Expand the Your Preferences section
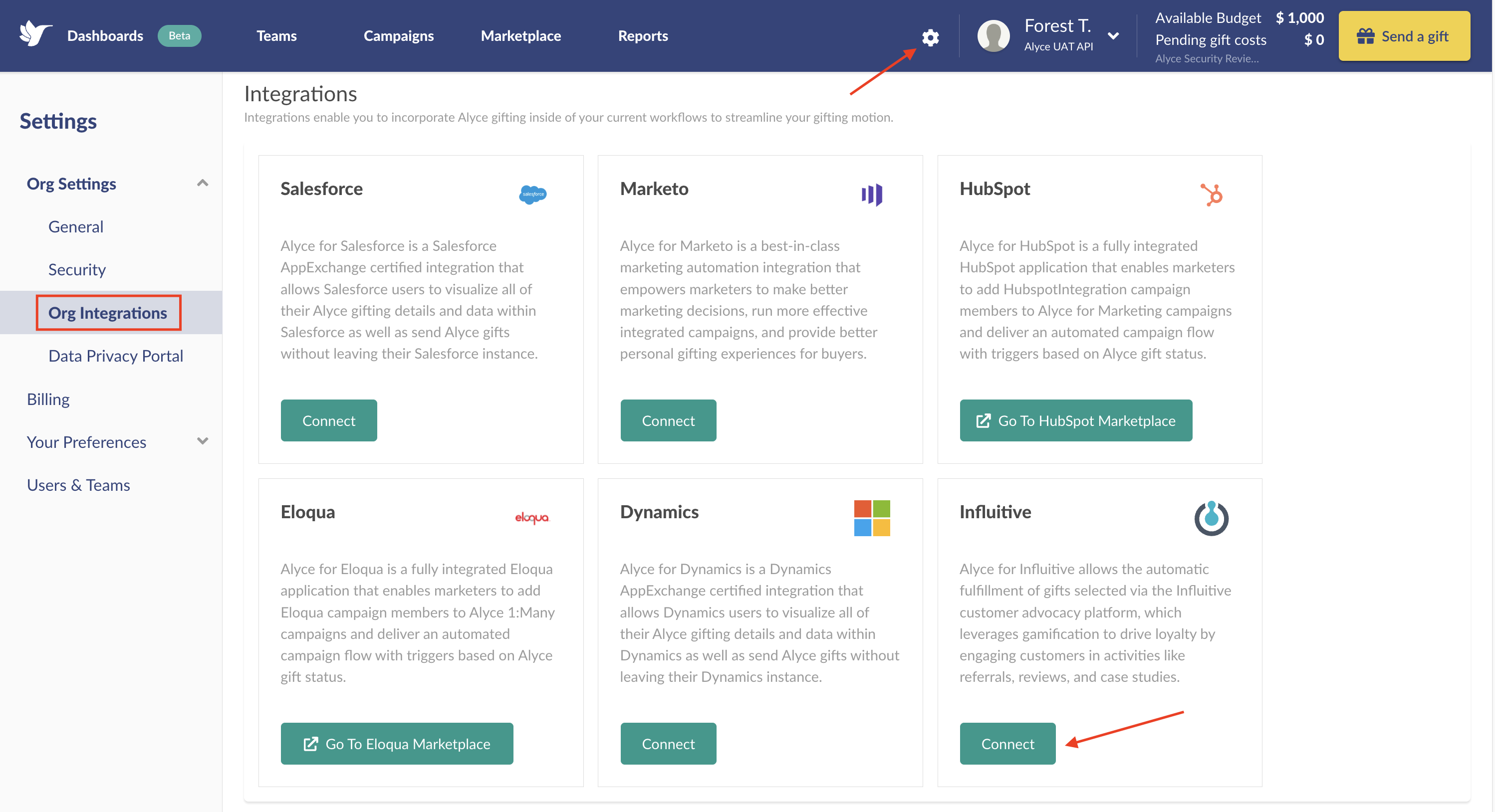This screenshot has height=812, width=1495. [203, 441]
